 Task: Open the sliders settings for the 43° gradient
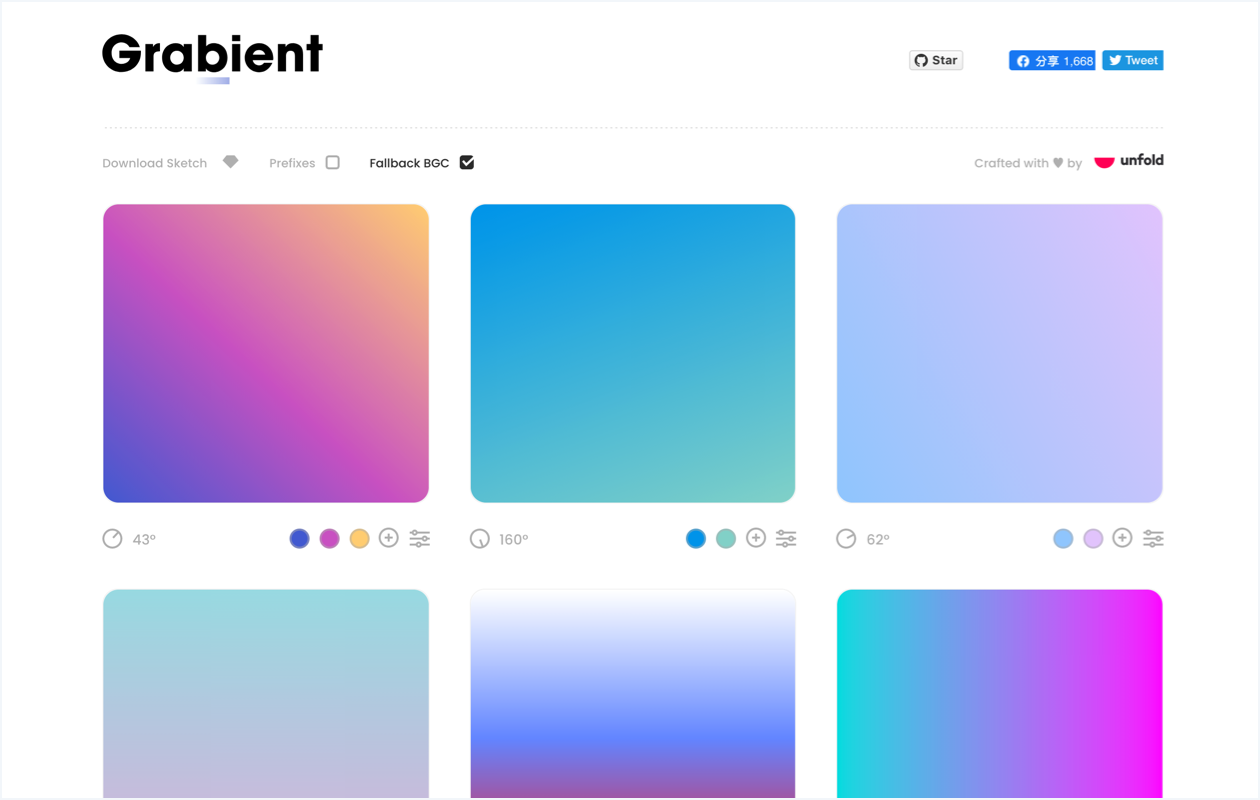[420, 539]
